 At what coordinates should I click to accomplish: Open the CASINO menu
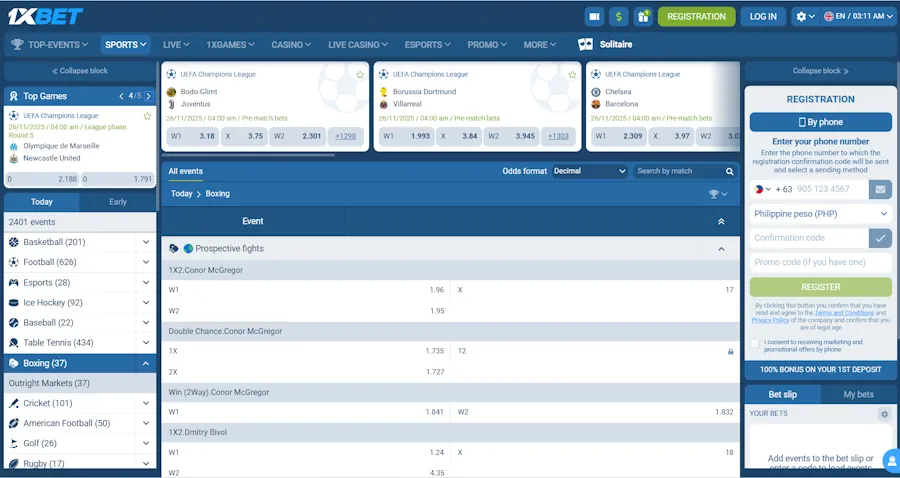point(291,44)
